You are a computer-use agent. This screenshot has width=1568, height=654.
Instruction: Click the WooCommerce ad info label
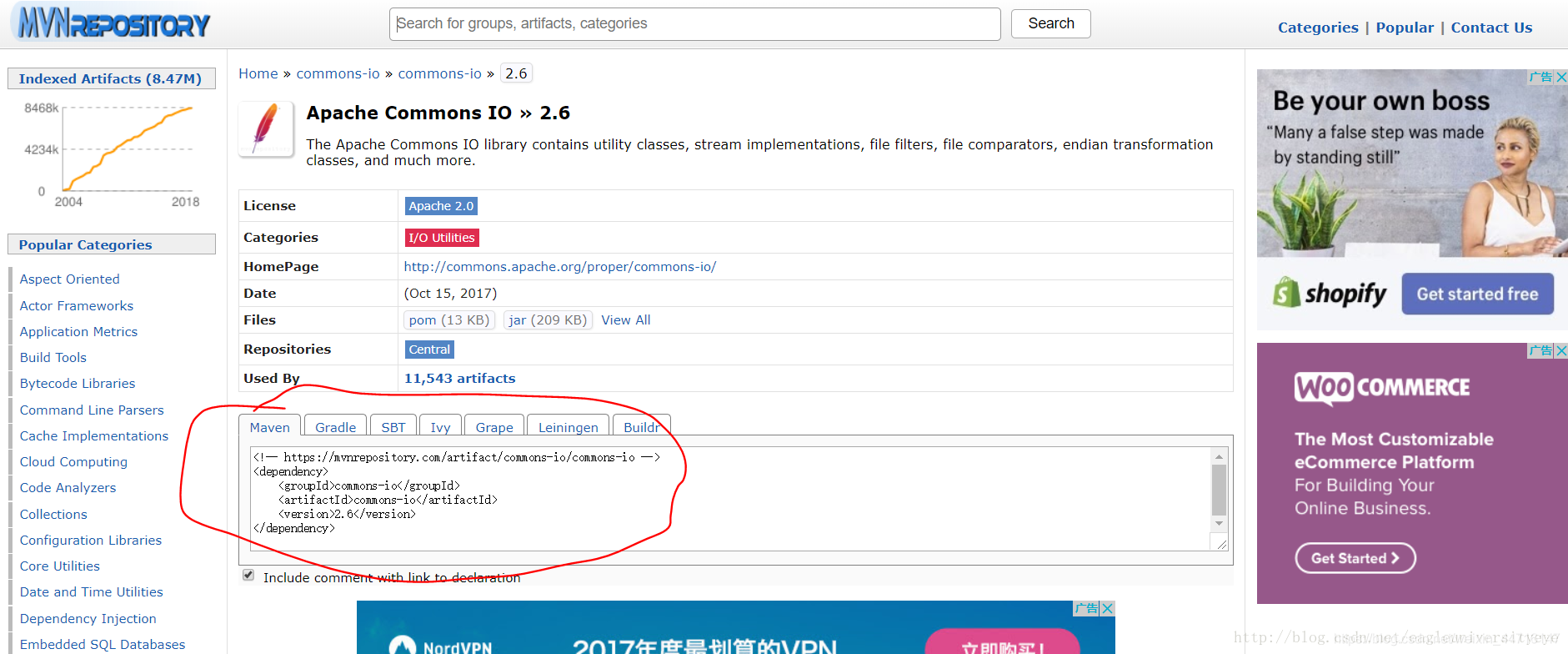tap(1541, 350)
